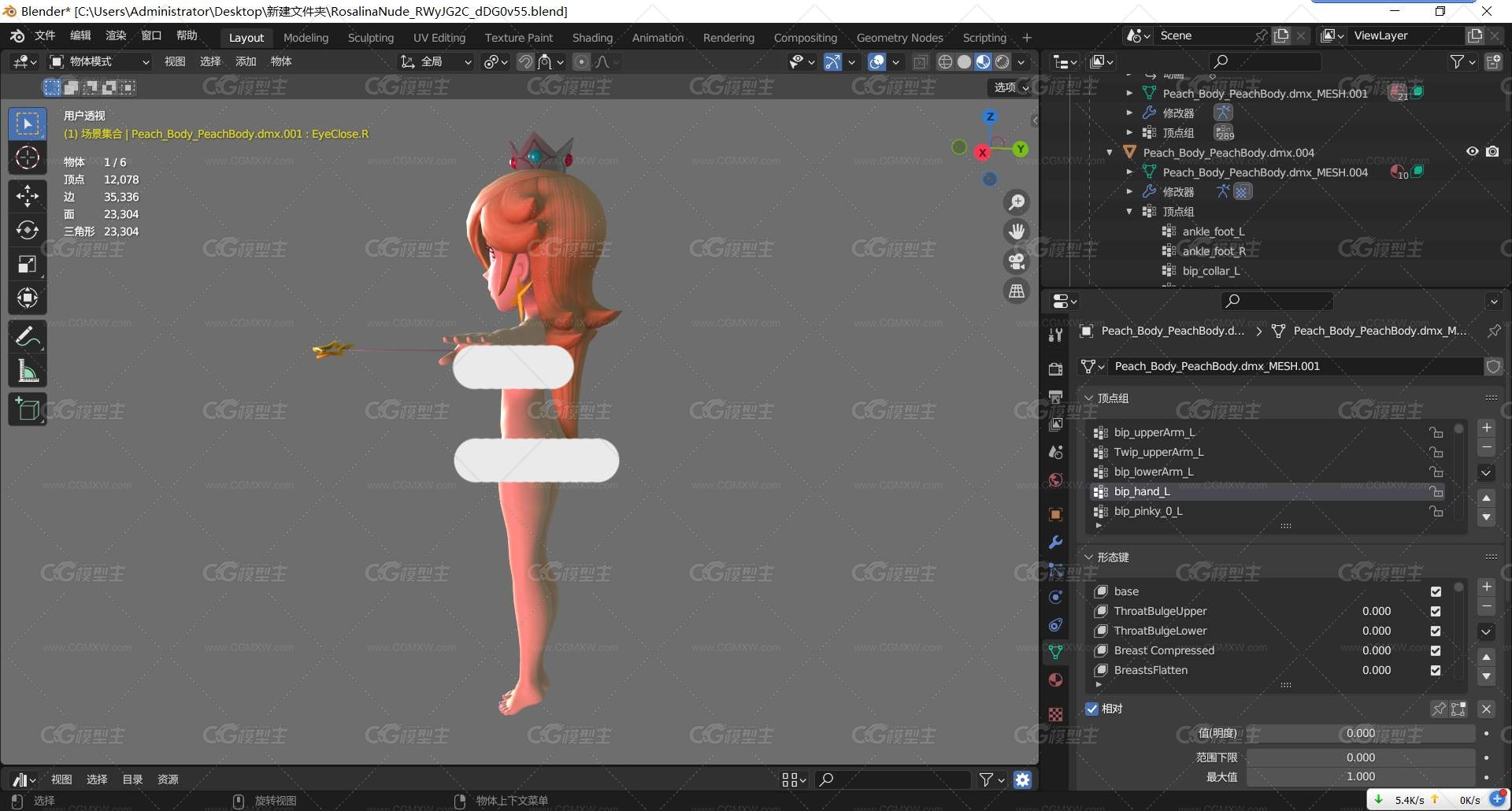Uncheck the ThroatBulgeUpper shape key checkbox
This screenshot has height=811, width=1512.
click(1436, 612)
